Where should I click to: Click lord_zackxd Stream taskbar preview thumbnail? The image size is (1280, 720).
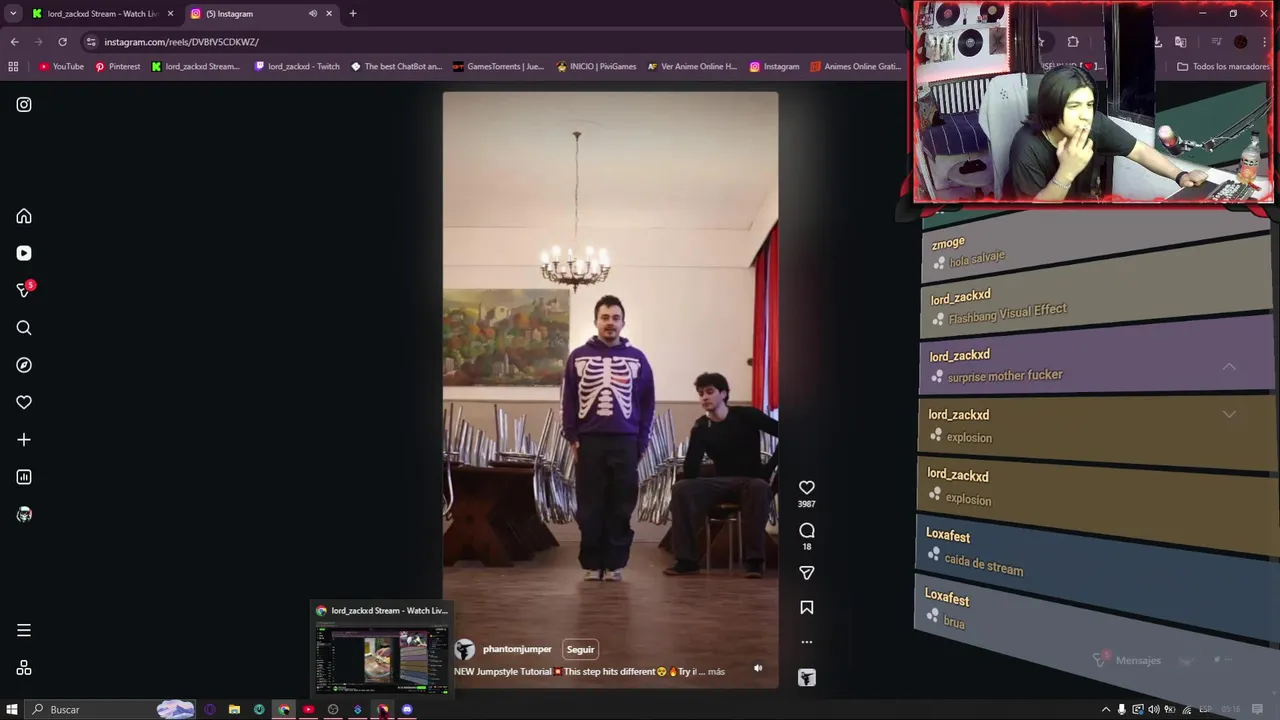tap(381, 651)
